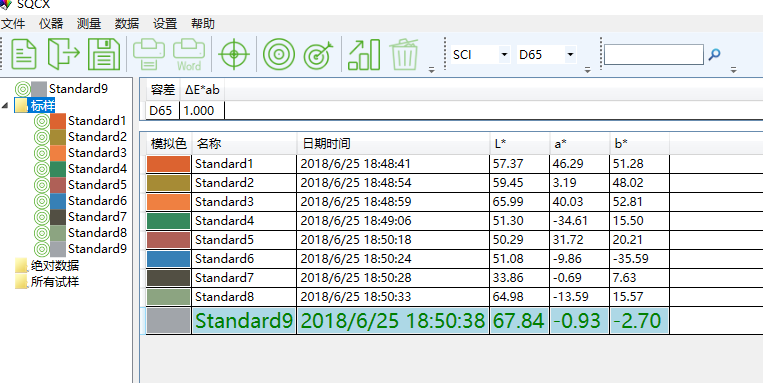Click b* value -35.59
Viewport: 763px width, 383px height.
point(639,259)
